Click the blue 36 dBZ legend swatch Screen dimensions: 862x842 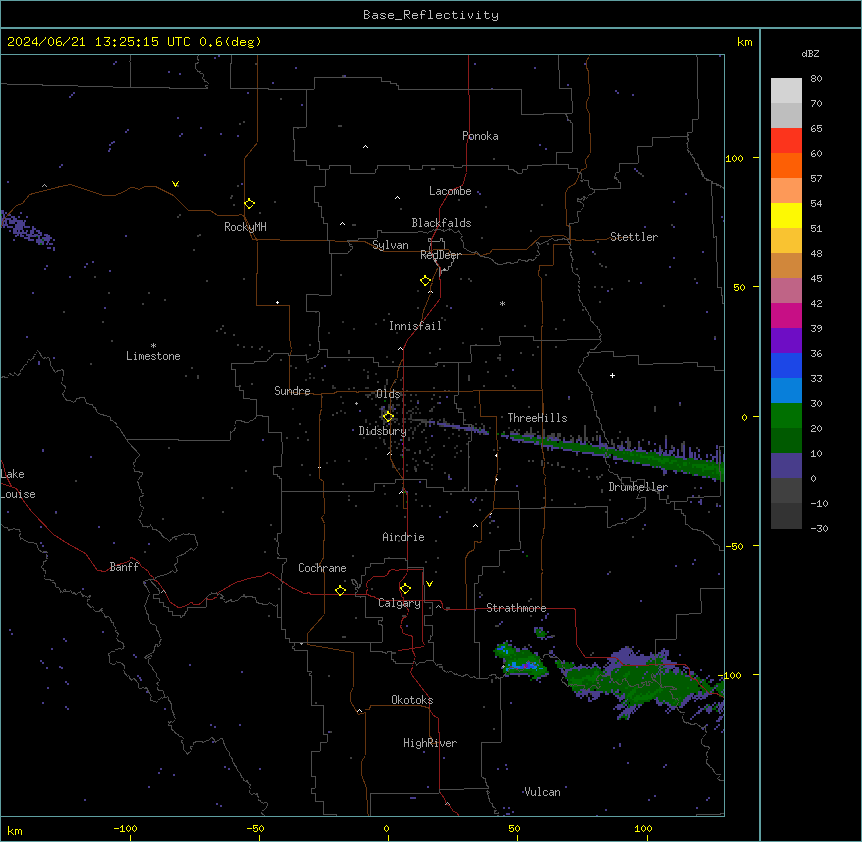point(786,365)
